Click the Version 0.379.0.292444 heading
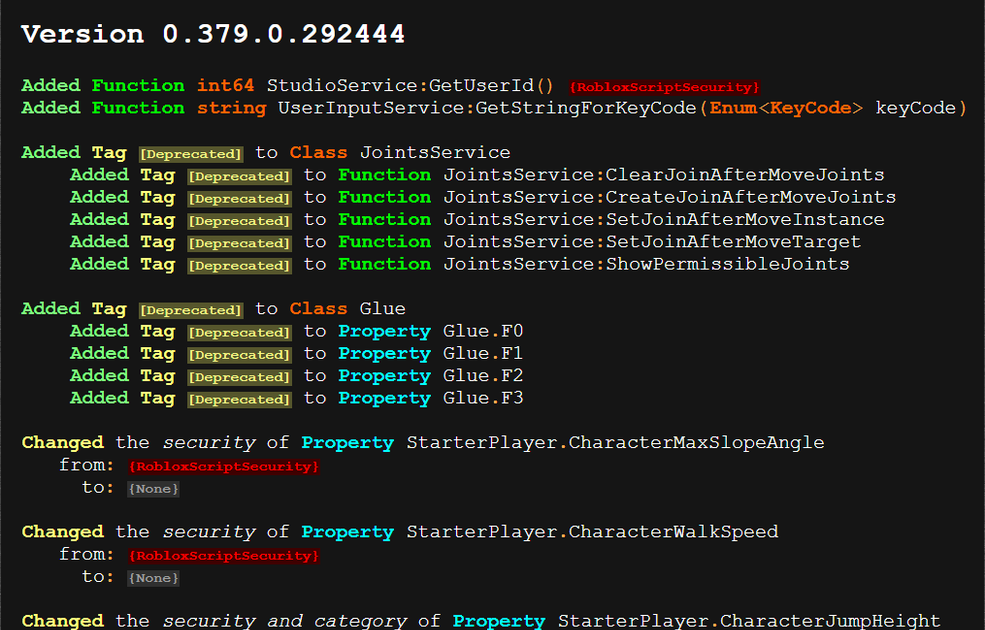 [x=213, y=34]
